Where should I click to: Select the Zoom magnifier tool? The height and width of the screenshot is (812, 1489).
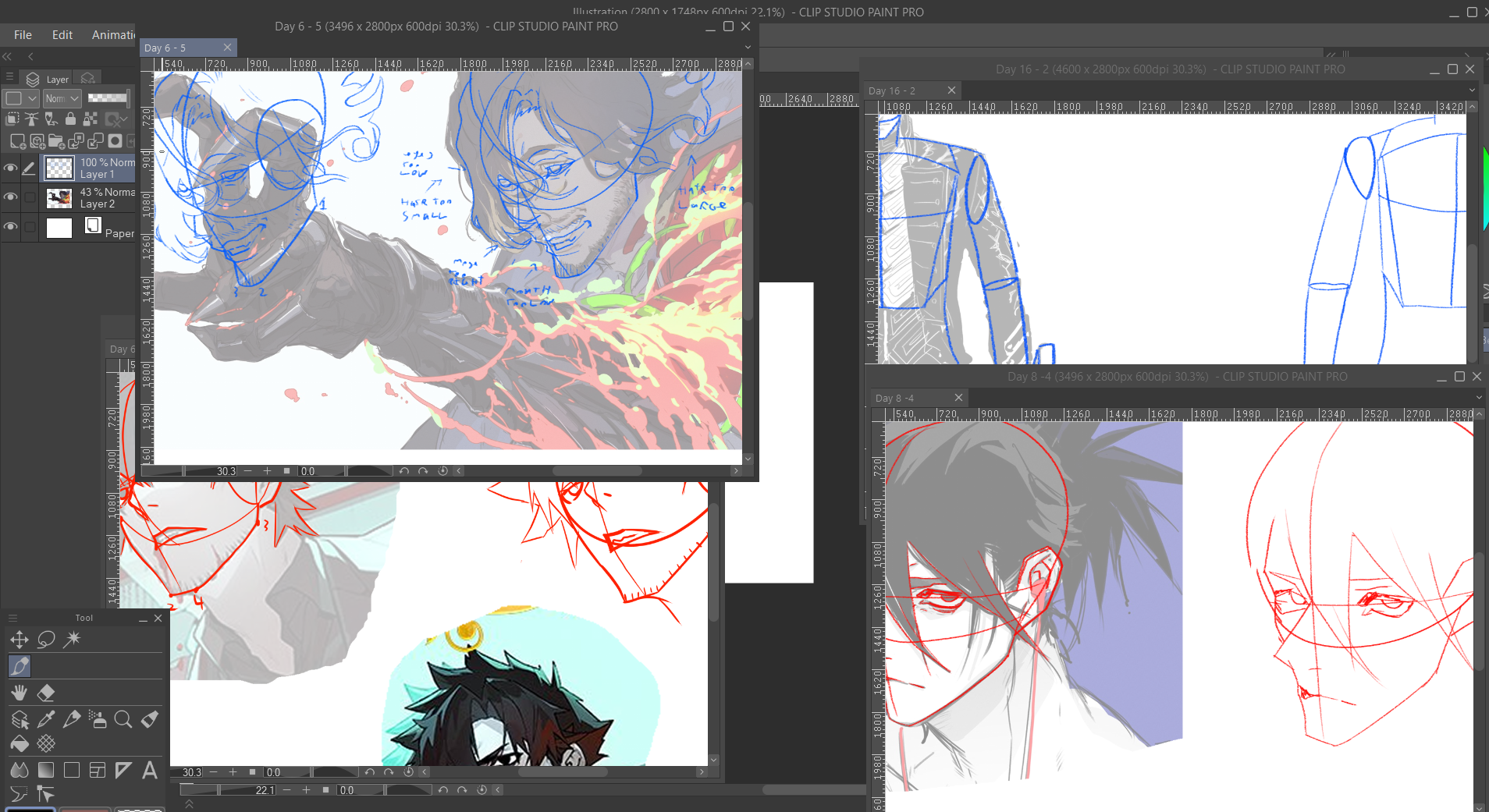pos(123,719)
